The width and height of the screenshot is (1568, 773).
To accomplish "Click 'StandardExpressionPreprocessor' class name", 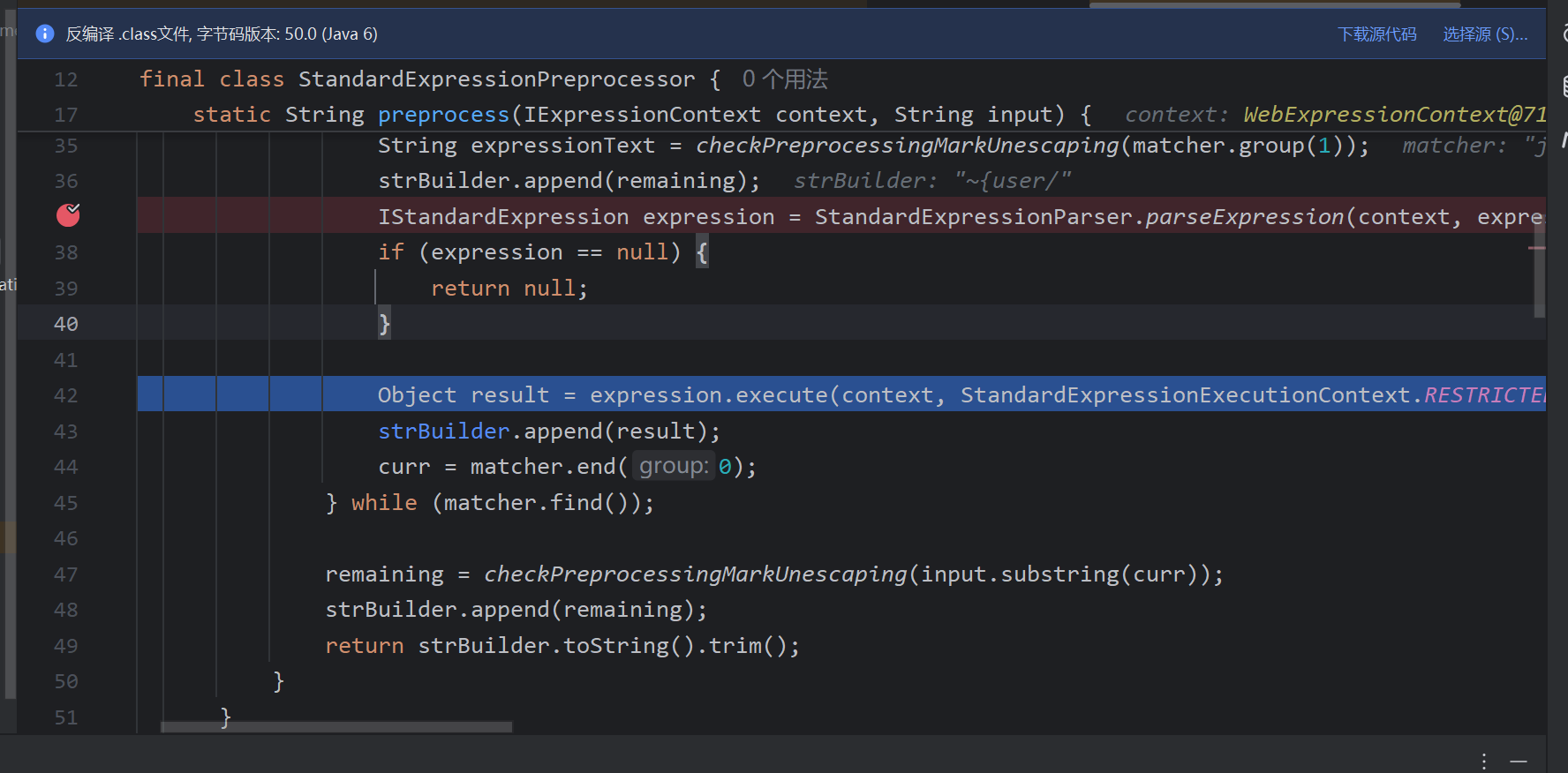I will 497,79.
